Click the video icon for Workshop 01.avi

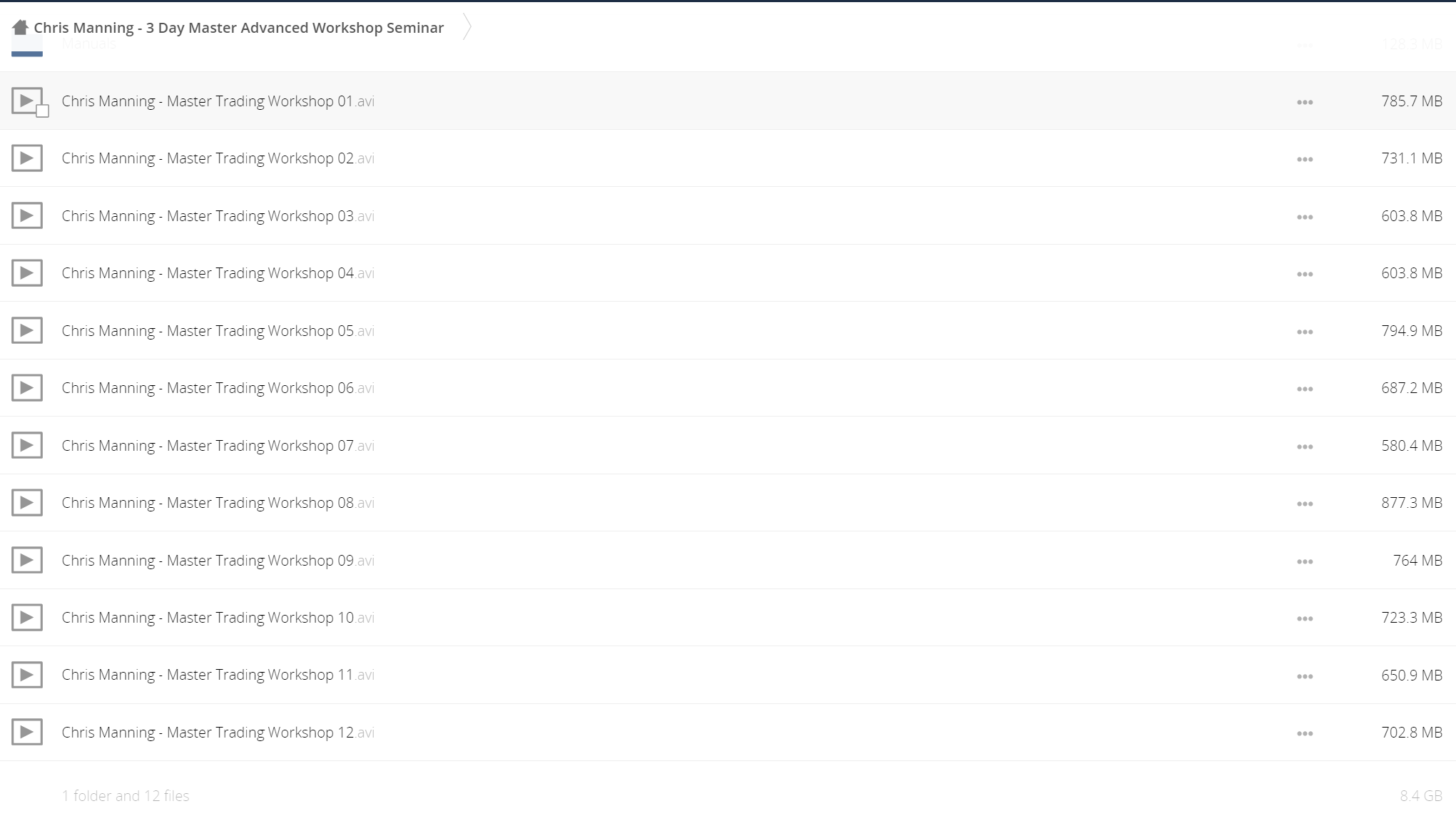[27, 101]
